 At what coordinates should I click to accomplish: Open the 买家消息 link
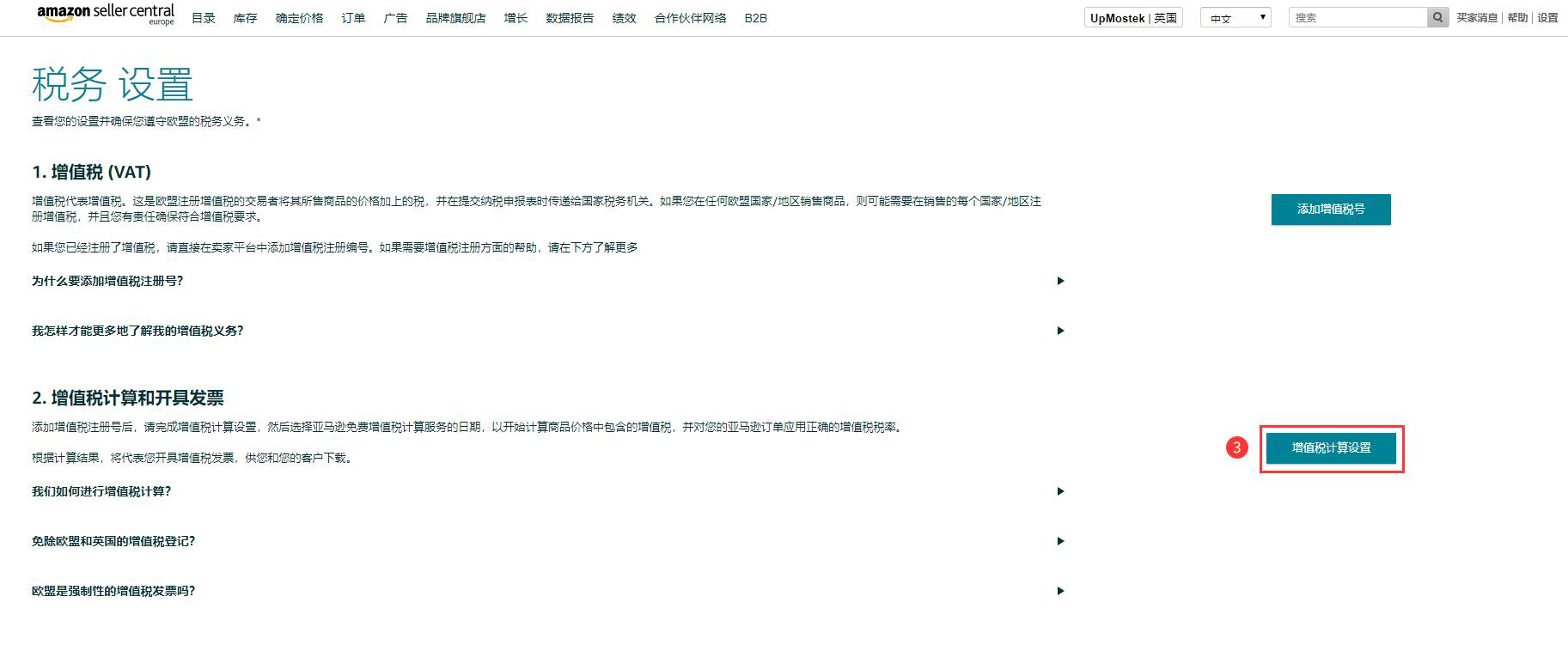tap(1476, 18)
